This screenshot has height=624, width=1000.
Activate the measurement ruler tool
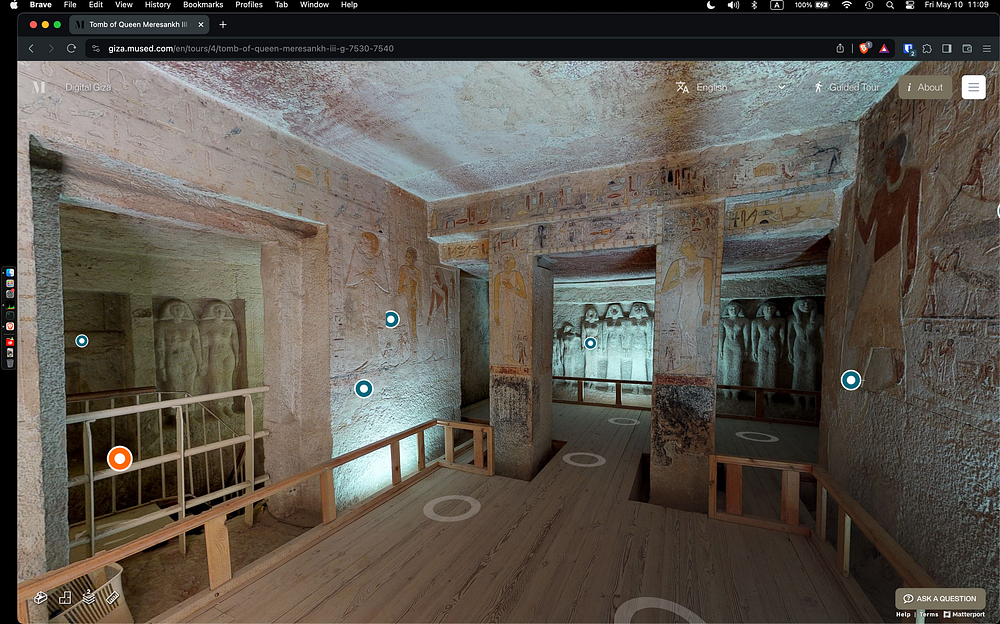pyautogui.click(x=112, y=598)
